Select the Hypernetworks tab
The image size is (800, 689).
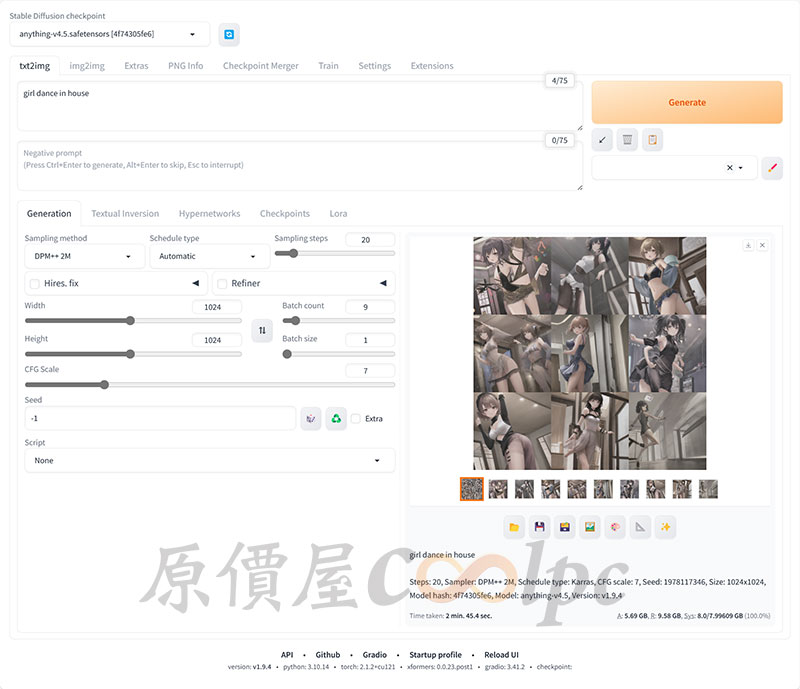tap(209, 213)
